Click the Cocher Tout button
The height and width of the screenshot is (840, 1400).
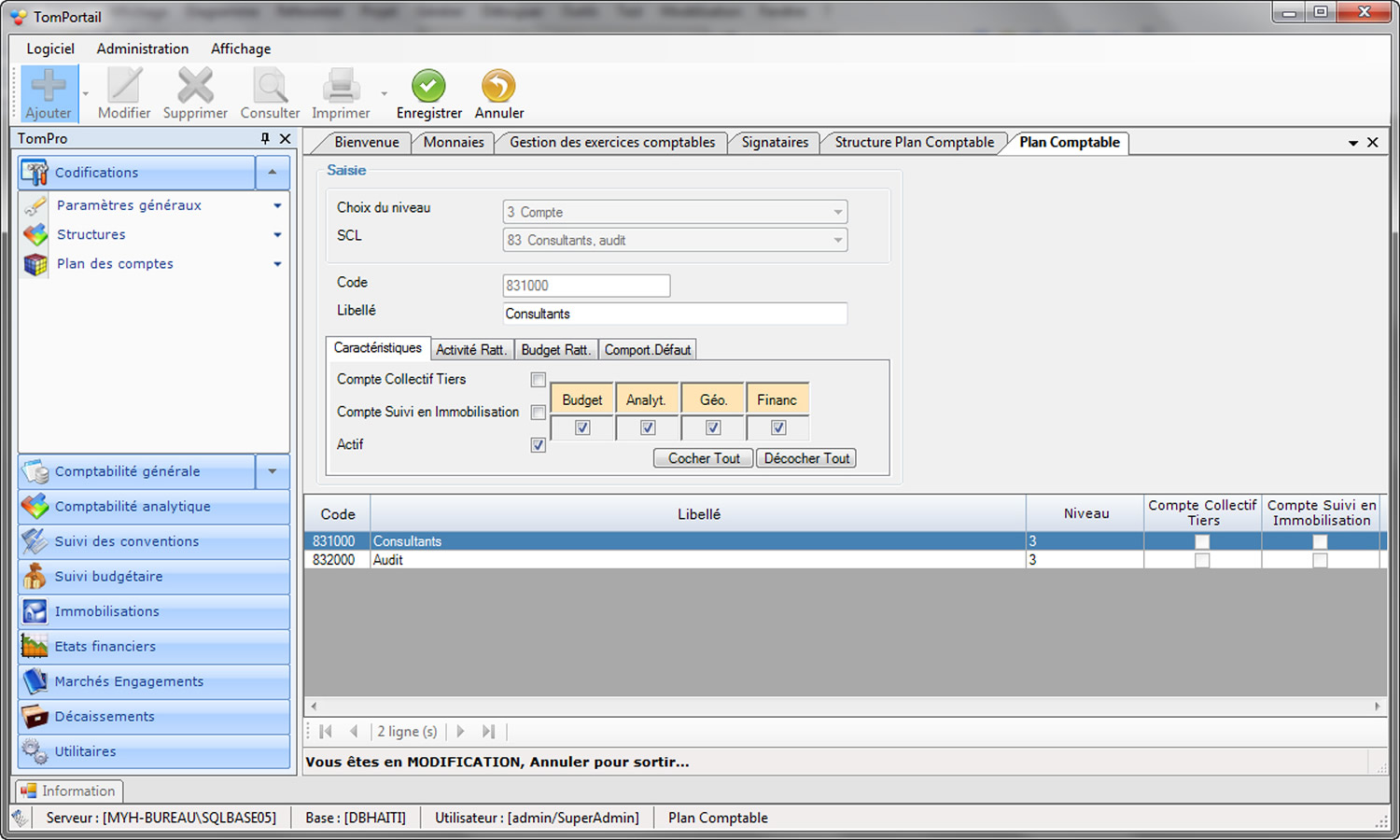[x=704, y=458]
